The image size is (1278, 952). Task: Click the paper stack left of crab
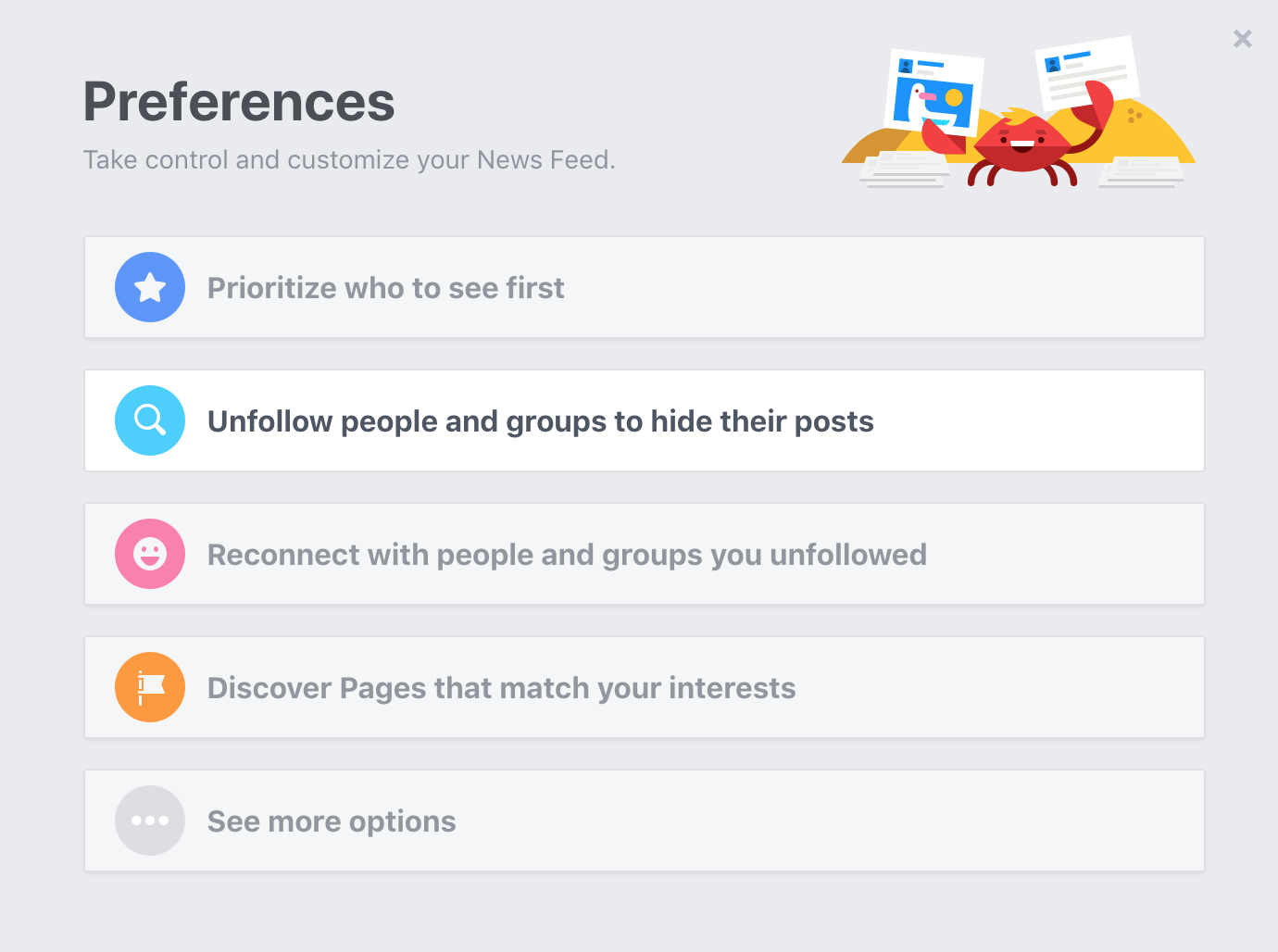point(905,171)
